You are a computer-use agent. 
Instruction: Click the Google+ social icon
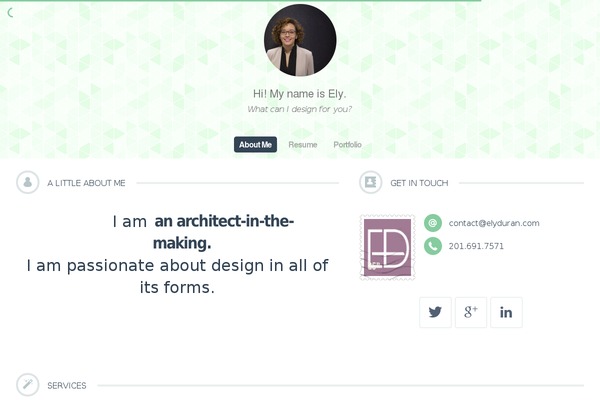click(470, 312)
